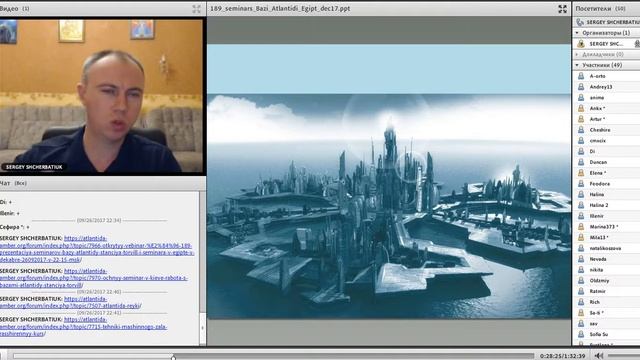640x360 pixels.
Task: Select attendee name sev
Action: pyautogui.click(x=593, y=324)
